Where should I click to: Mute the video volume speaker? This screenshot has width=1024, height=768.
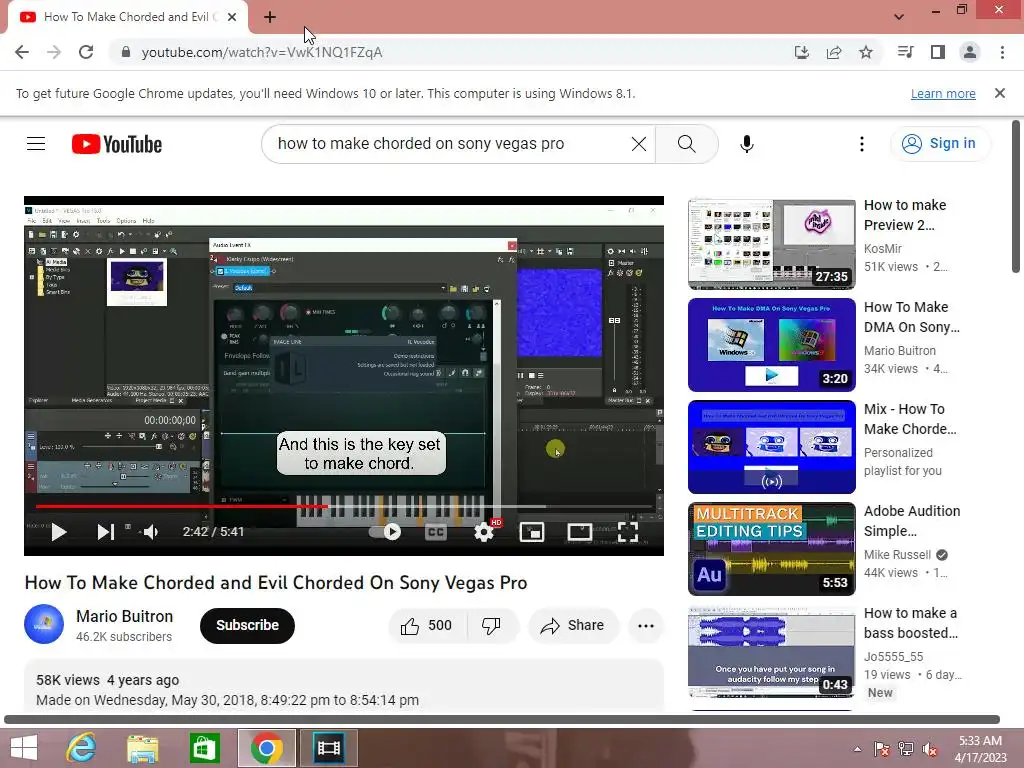tap(151, 532)
